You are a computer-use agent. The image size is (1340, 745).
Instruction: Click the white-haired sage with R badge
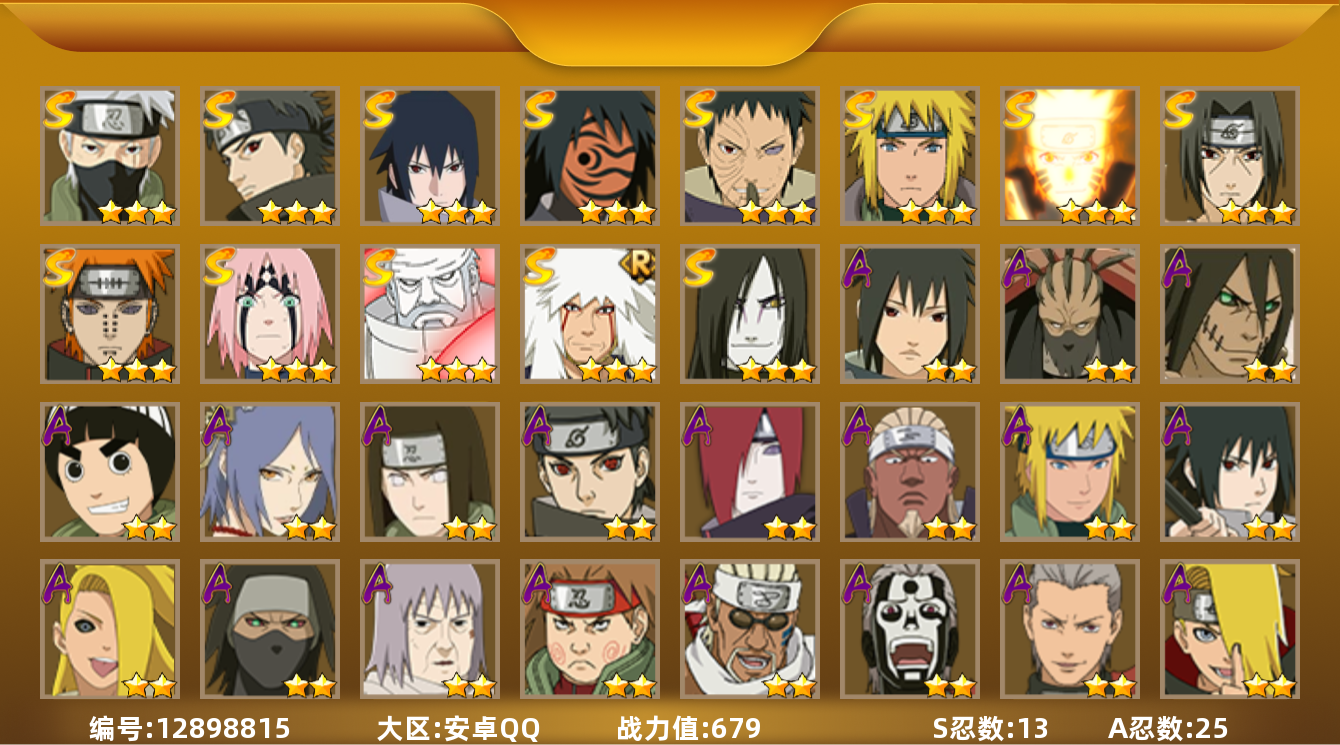590,314
